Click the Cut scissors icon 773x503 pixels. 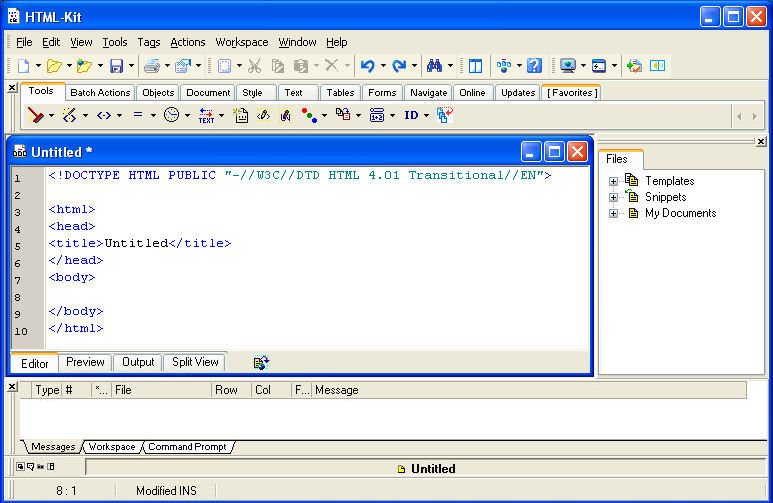click(254, 66)
